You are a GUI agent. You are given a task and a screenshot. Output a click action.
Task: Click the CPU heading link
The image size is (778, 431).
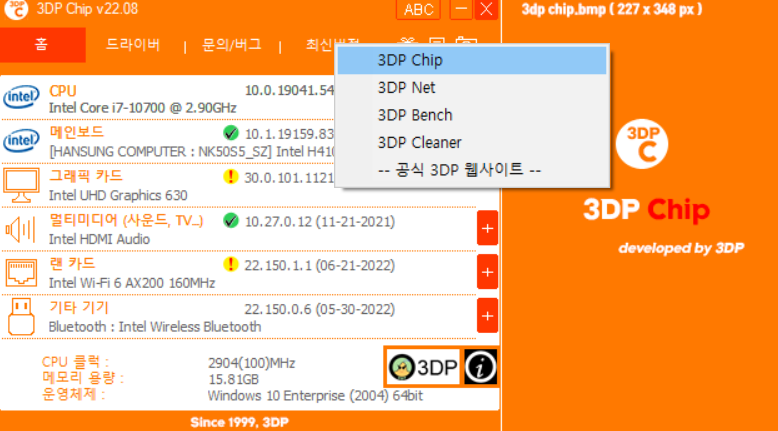[63, 91]
